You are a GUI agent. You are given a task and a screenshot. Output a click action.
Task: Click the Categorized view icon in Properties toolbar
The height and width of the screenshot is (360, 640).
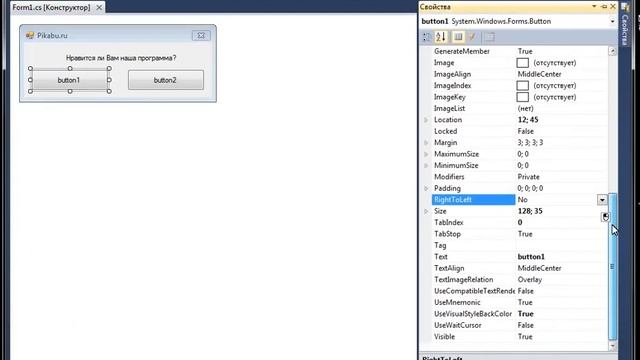tap(427, 37)
